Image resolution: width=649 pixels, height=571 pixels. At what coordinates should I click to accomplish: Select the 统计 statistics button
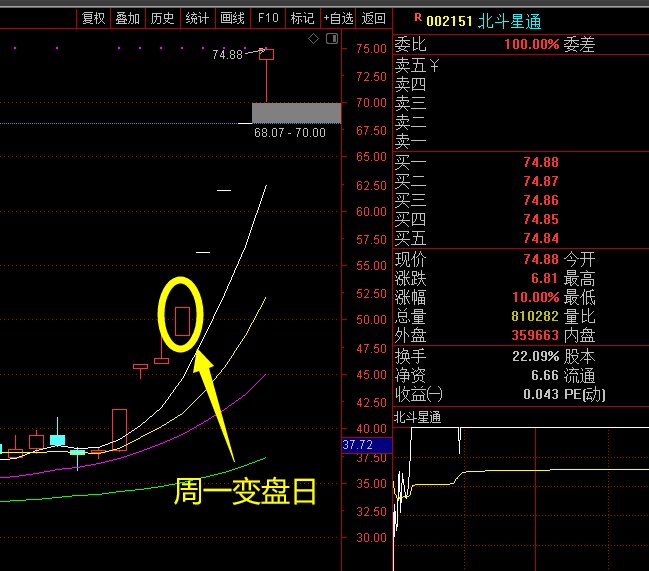point(197,18)
